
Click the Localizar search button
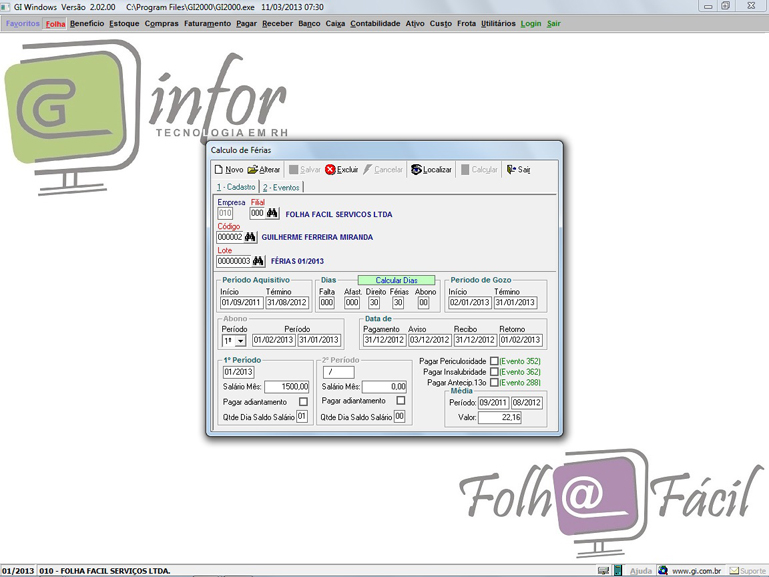click(x=431, y=170)
